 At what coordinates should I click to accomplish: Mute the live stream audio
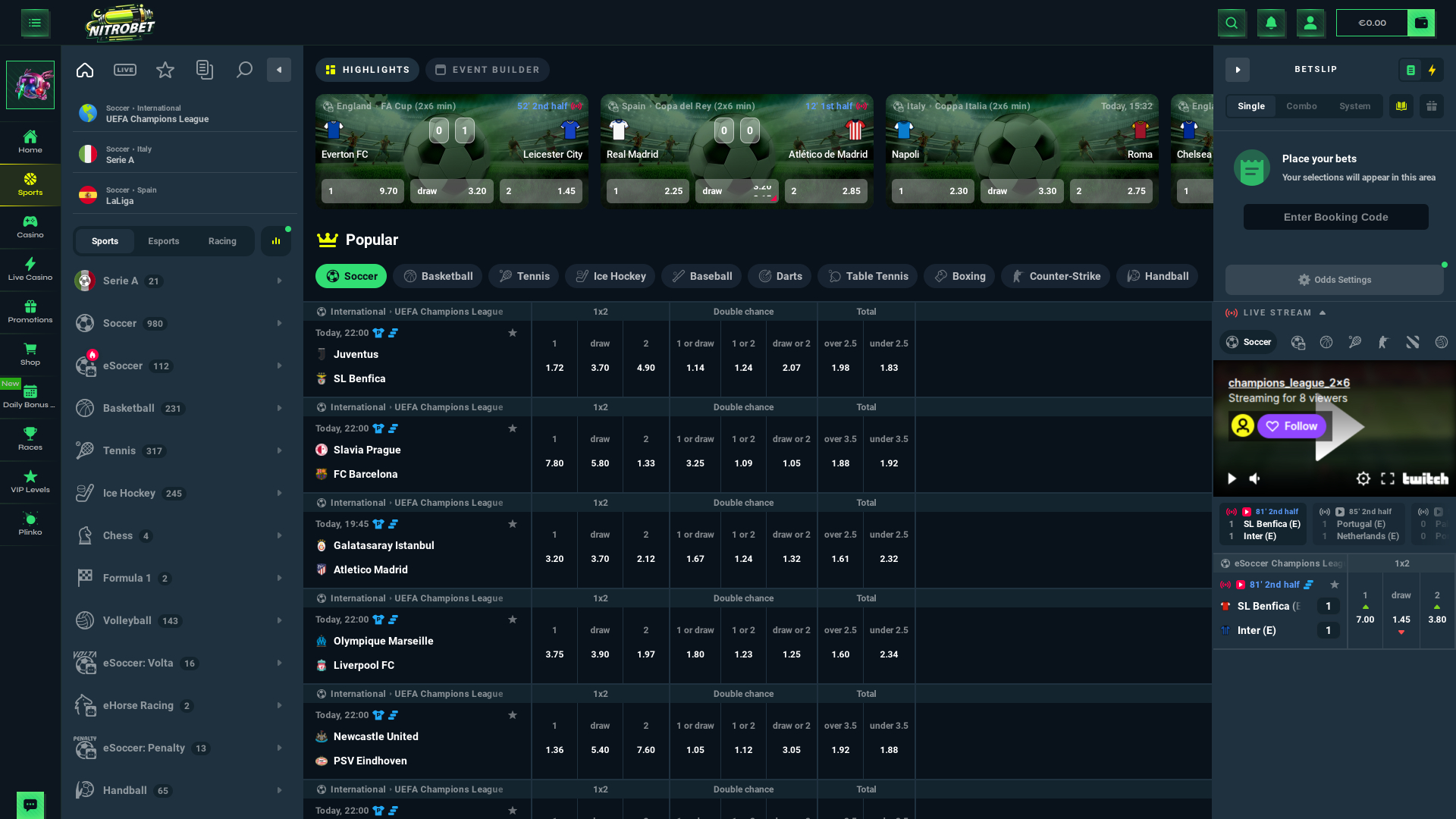[x=1255, y=479]
